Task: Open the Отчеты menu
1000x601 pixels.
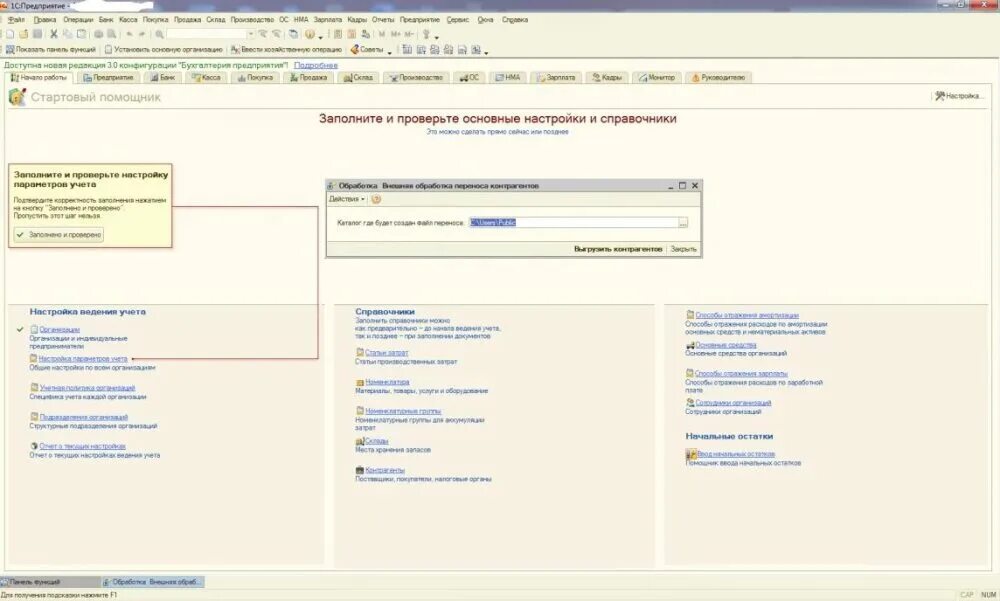Action: [383, 20]
